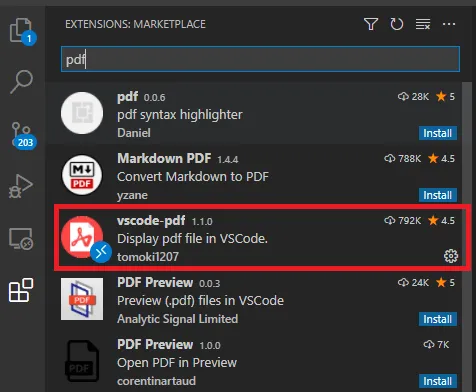Click 'Convert Markdown to PDF' description

[x=193, y=177]
